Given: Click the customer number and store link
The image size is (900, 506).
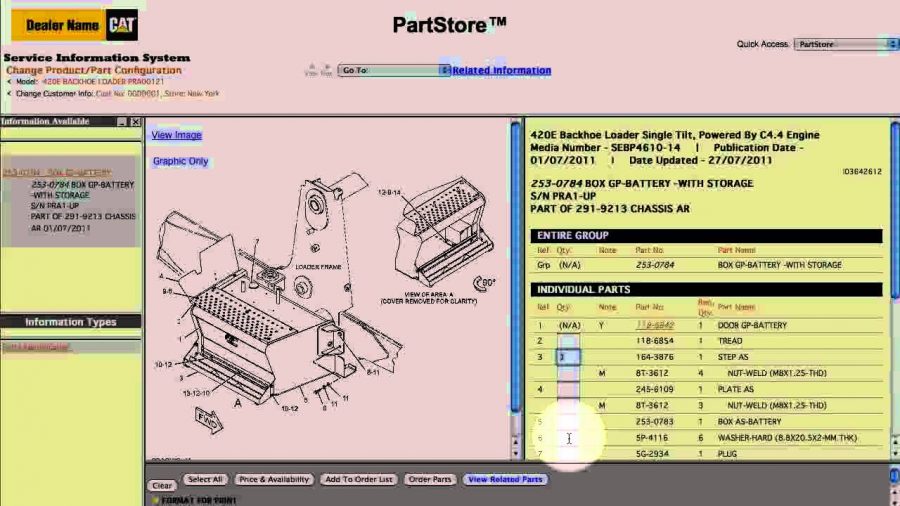Looking at the screenshot, I should 157,94.
